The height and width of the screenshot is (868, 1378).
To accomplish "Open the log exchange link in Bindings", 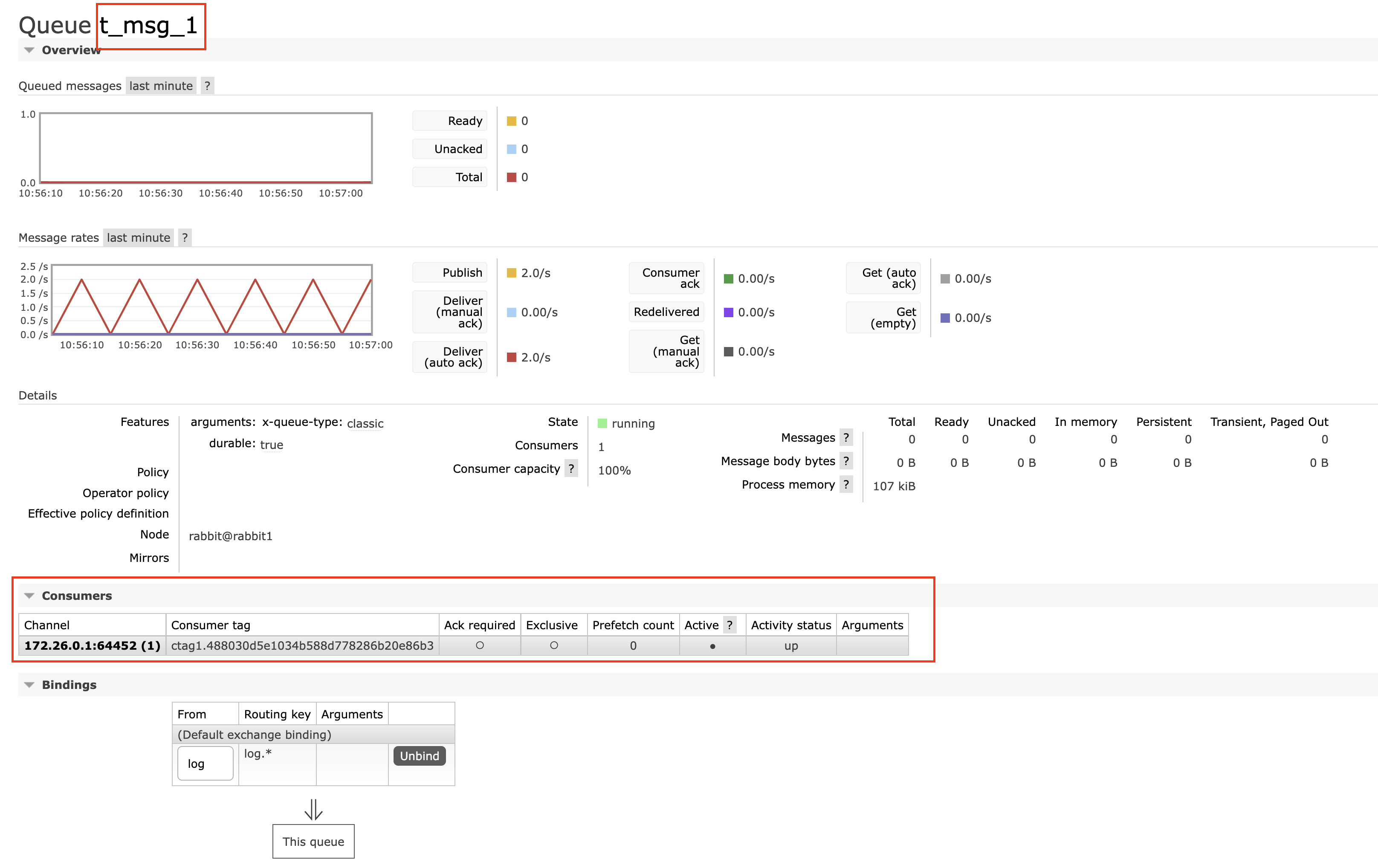I will [x=196, y=763].
